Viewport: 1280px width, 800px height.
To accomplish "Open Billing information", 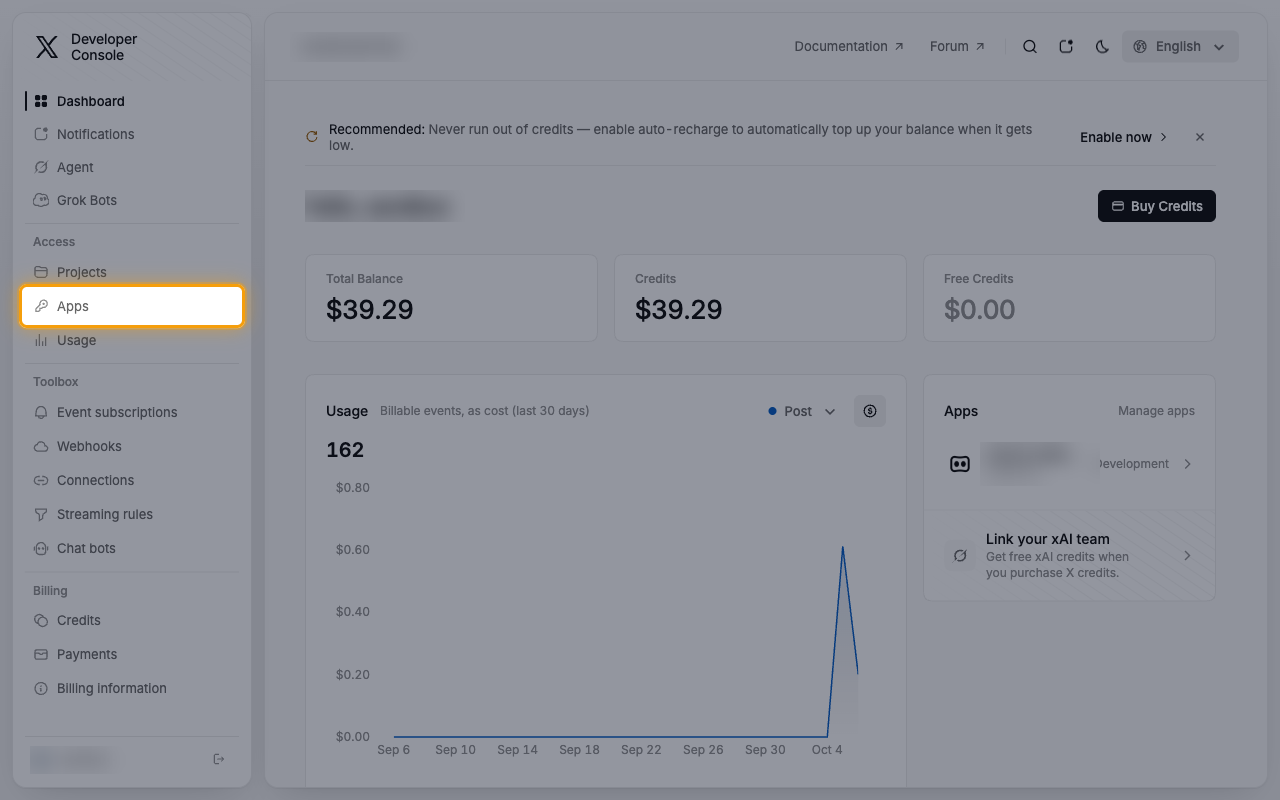I will pyautogui.click(x=132, y=688).
